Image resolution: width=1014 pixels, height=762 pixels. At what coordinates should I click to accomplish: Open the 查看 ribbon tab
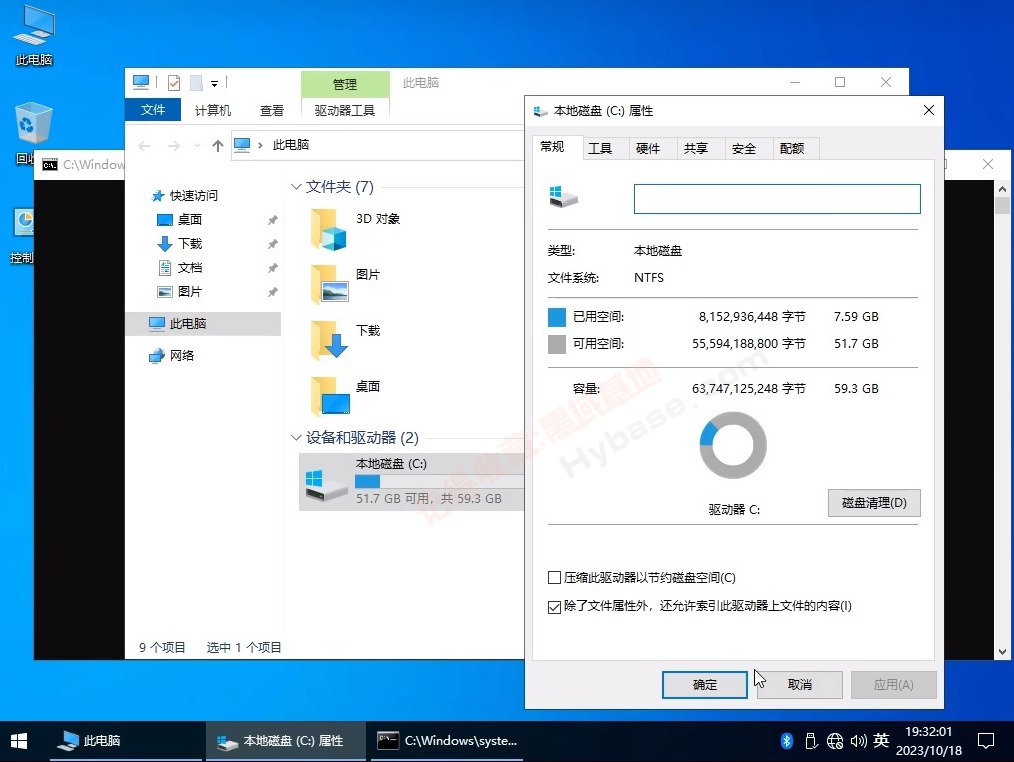click(272, 111)
